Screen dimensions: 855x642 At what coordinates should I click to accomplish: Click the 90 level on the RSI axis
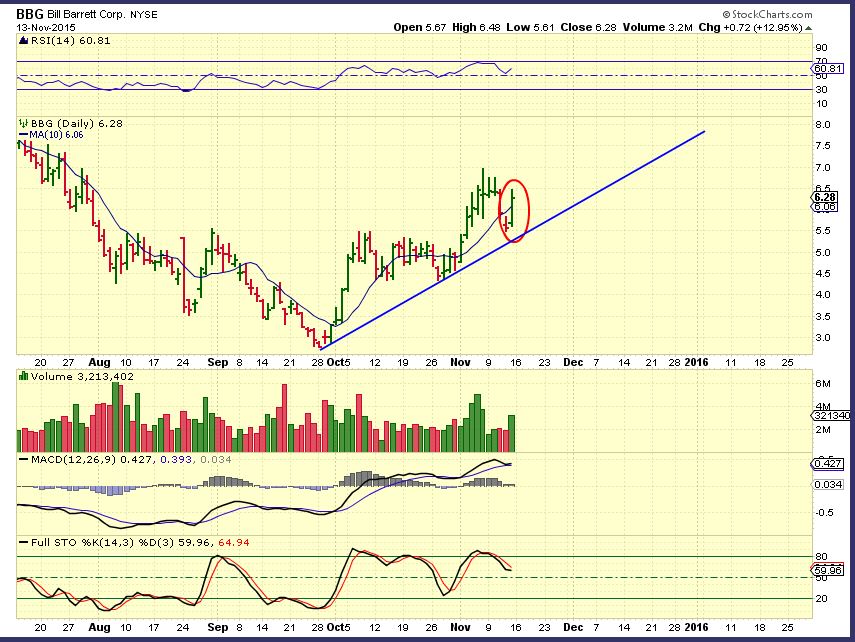coord(821,48)
